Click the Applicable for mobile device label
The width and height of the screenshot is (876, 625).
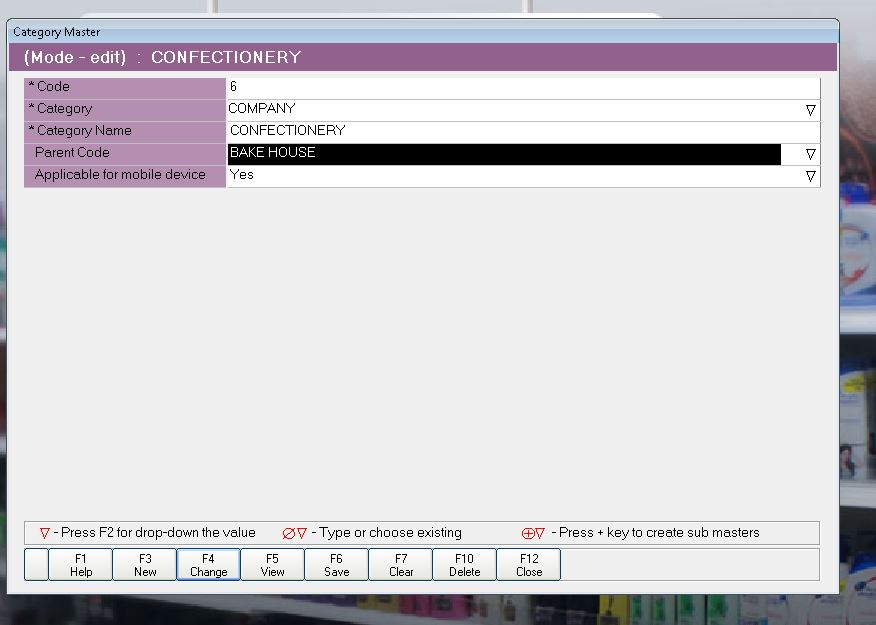coord(120,175)
